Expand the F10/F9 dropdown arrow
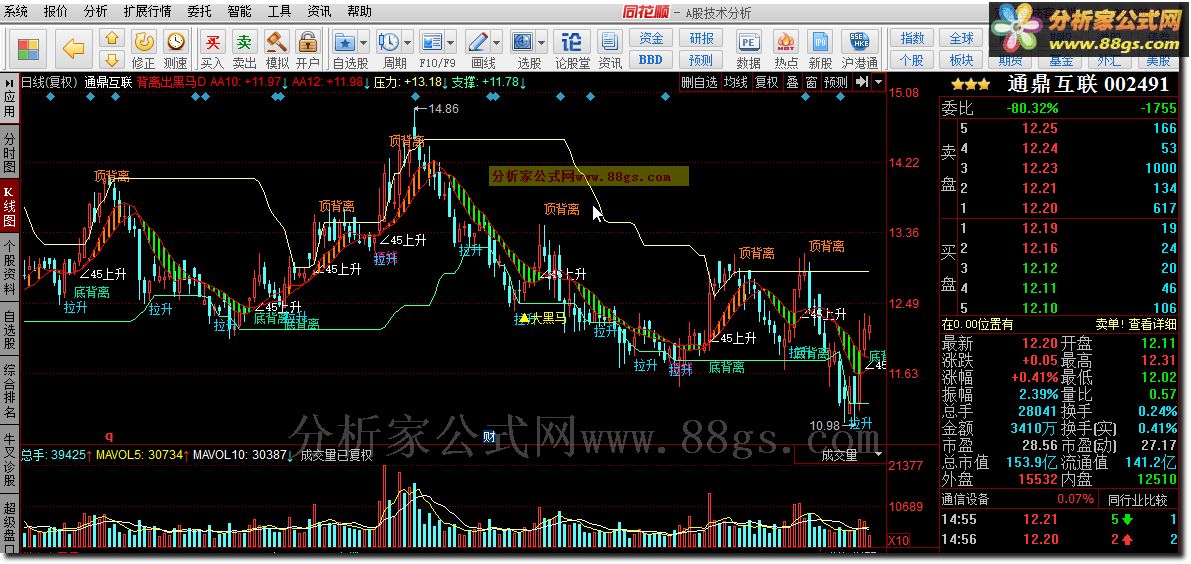The height and width of the screenshot is (564, 1191). click(x=450, y=43)
